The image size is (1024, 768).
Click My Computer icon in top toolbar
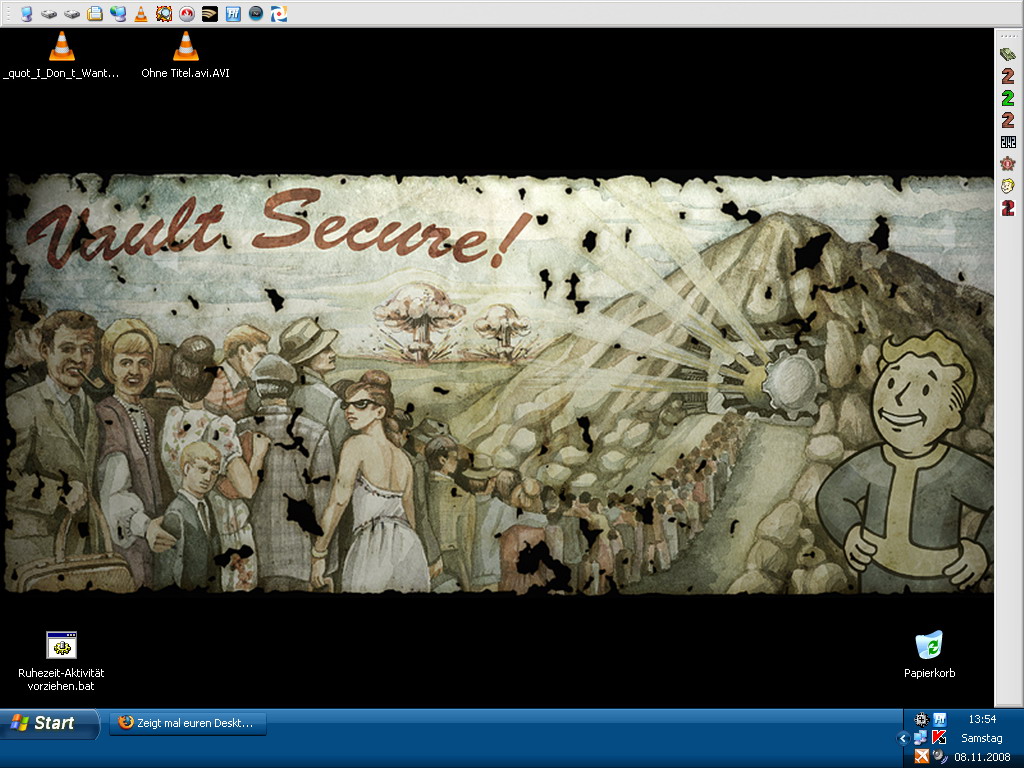tap(27, 14)
